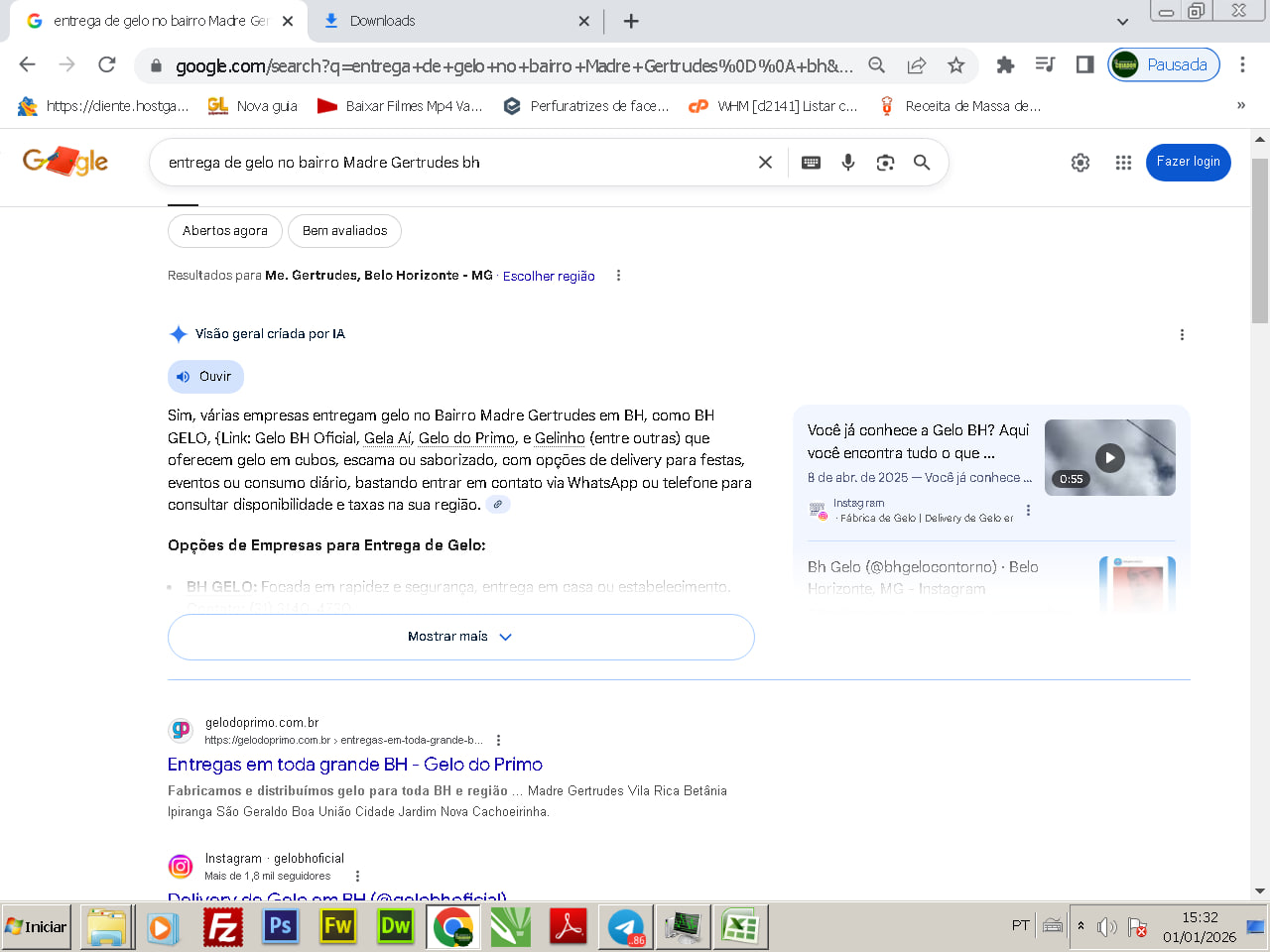Open the on-screen keyboard input tool
Image resolution: width=1270 pixels, height=952 pixels.
point(811,163)
